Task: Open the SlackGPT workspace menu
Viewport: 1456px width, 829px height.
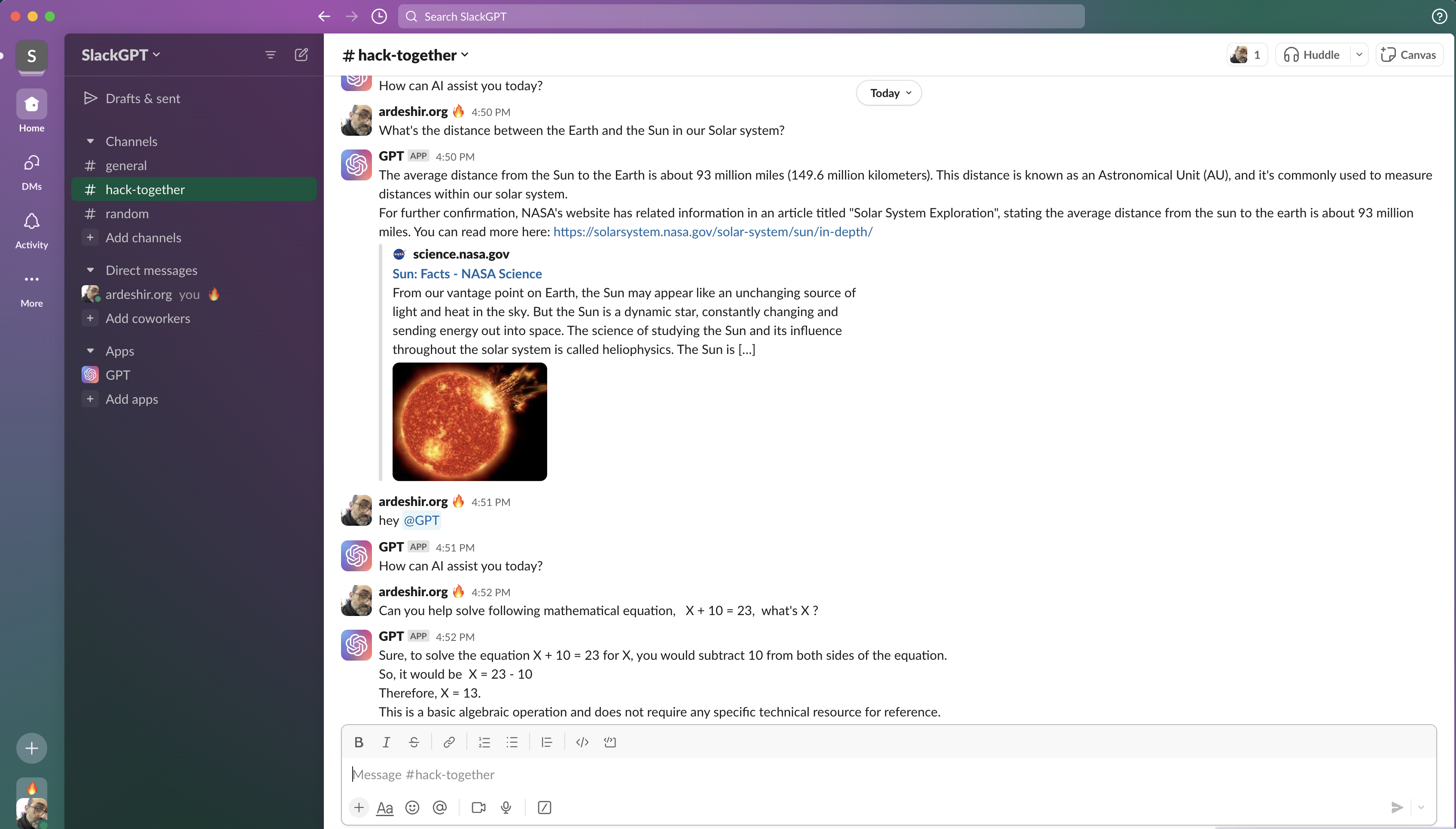Action: point(121,55)
